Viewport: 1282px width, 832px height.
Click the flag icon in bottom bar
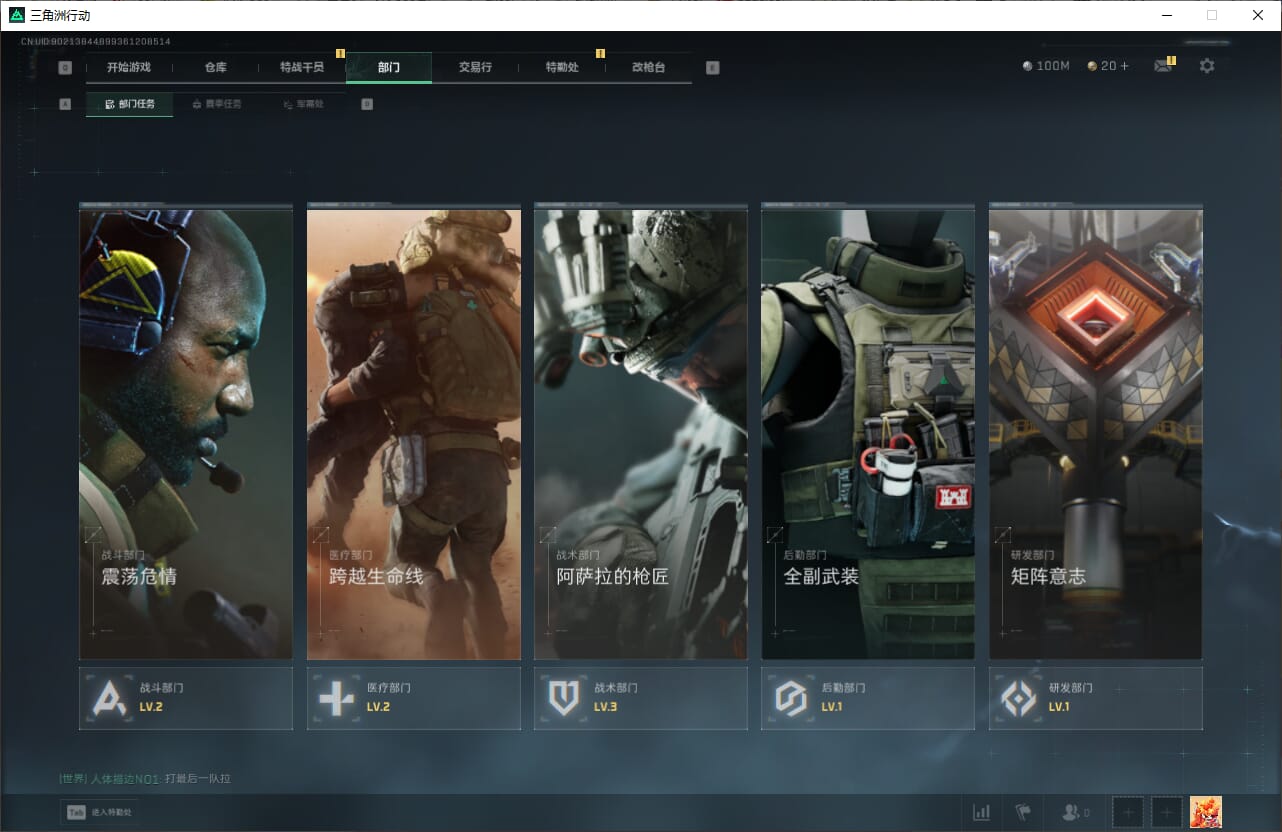pos(1023,812)
